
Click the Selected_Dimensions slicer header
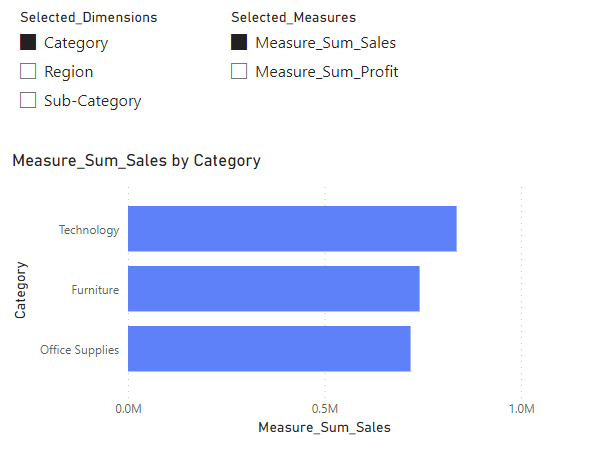89,18
